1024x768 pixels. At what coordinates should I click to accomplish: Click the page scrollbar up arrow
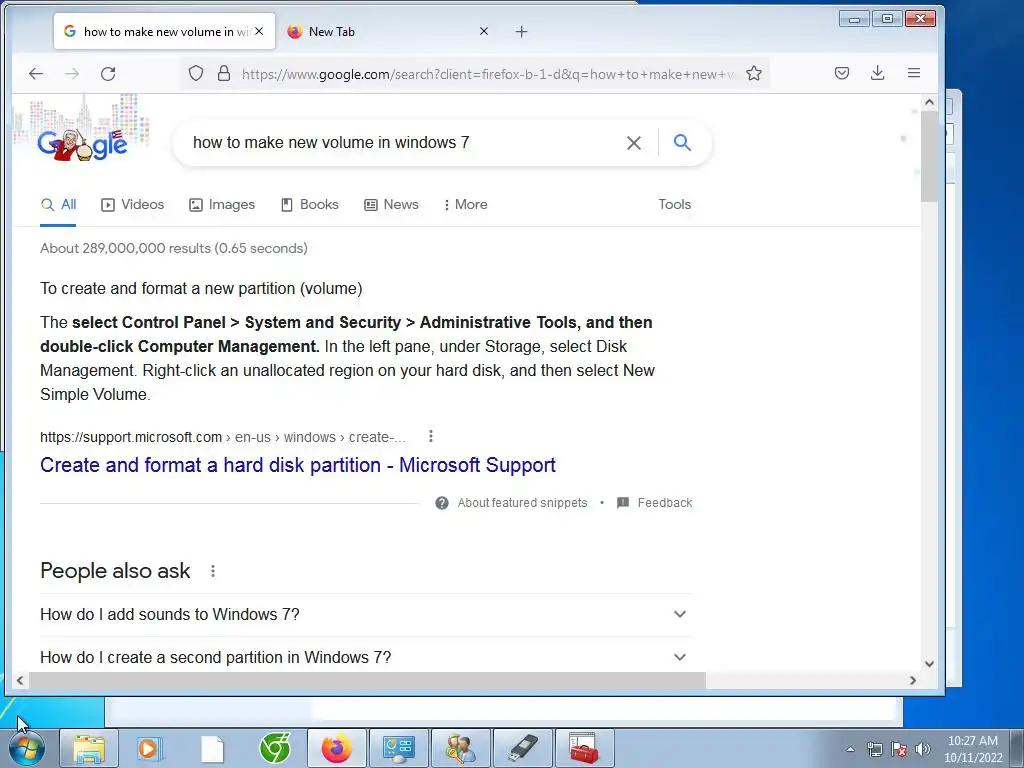[929, 103]
